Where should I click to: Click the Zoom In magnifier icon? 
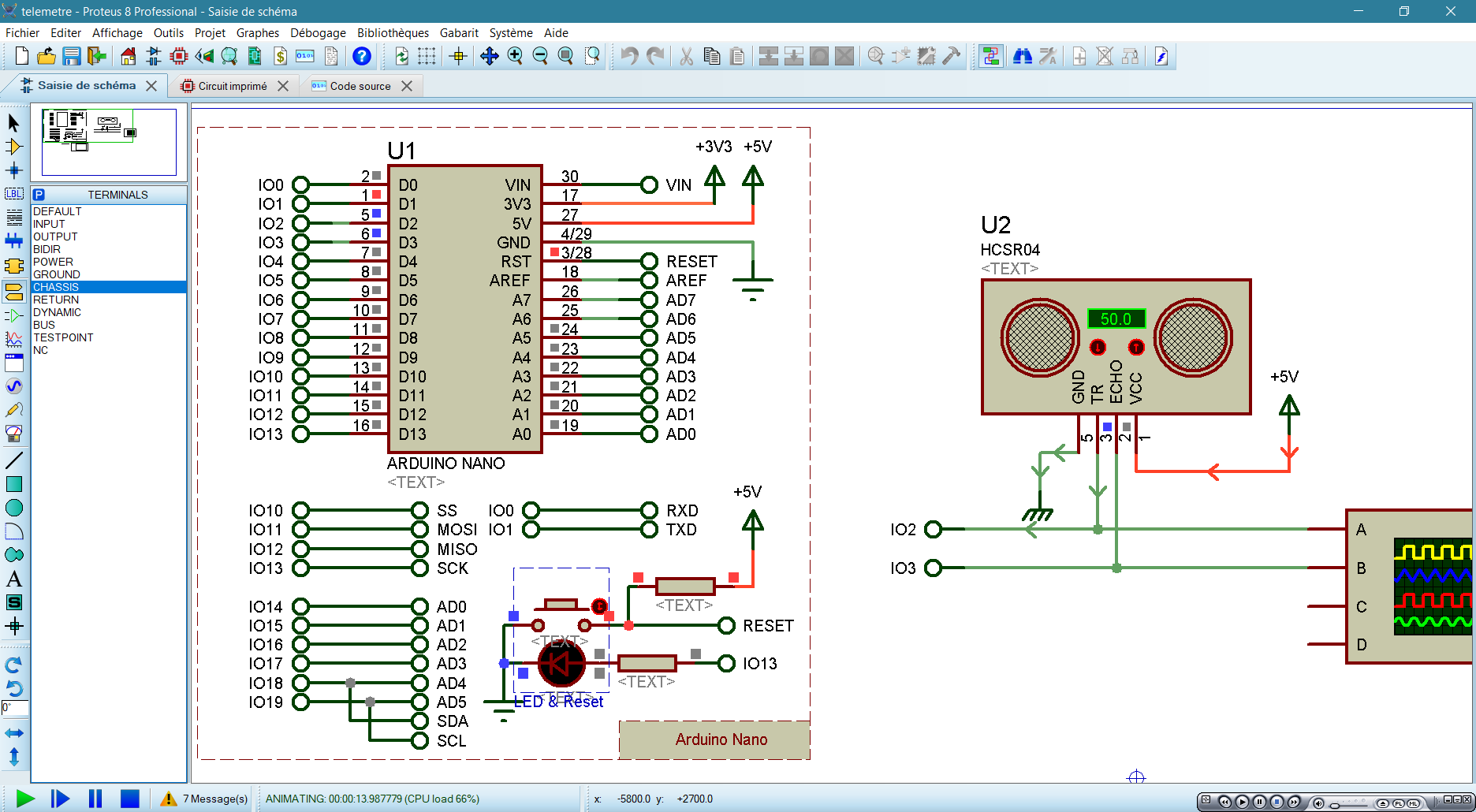coord(515,56)
